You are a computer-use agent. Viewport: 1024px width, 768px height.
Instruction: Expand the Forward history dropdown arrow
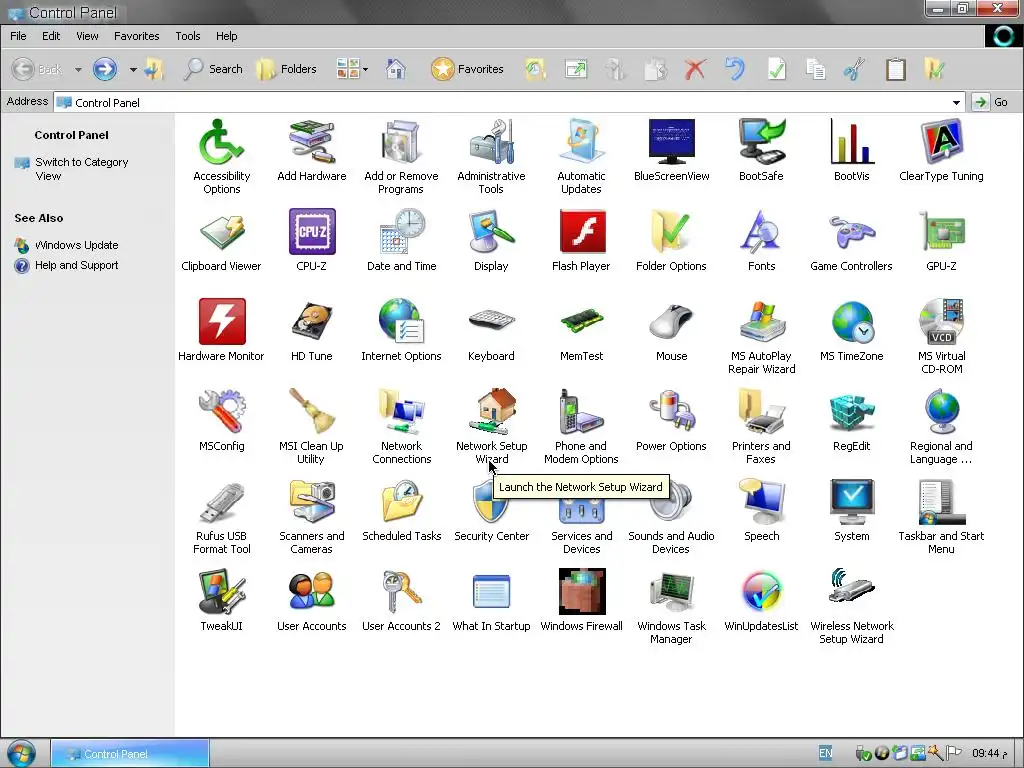pos(133,69)
